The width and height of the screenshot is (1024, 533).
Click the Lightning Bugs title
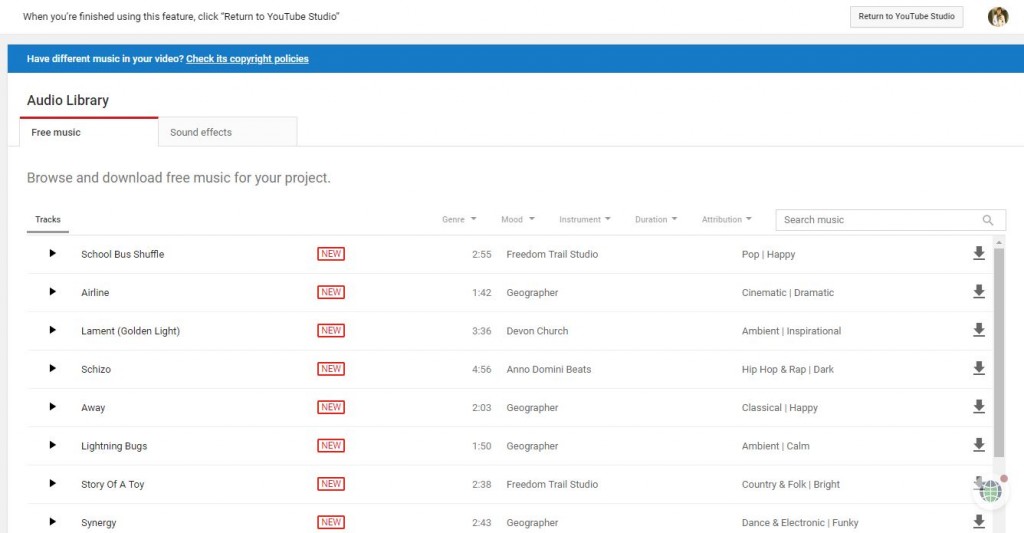coord(114,446)
